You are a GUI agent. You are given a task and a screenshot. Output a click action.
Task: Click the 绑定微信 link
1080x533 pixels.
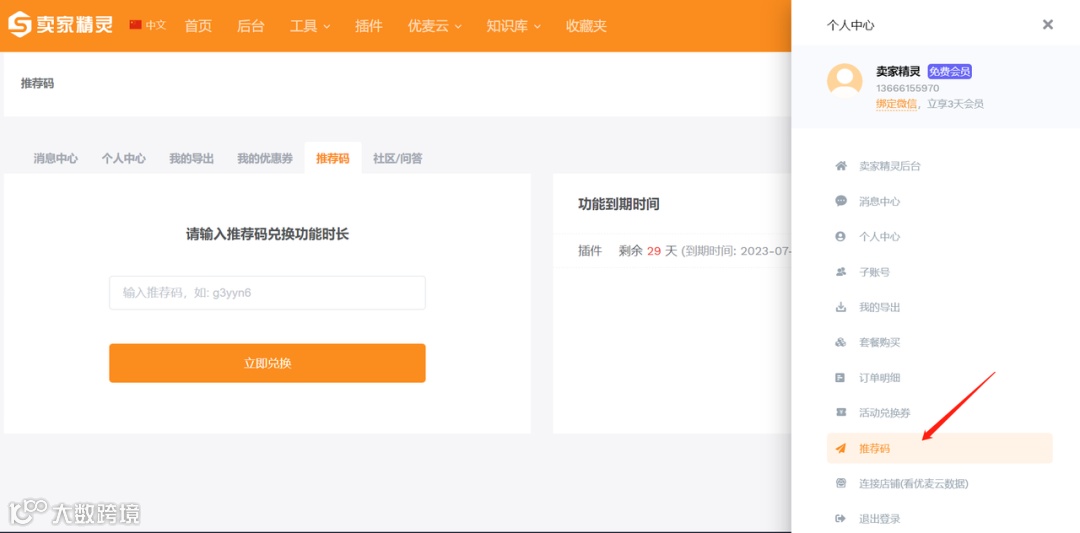click(x=896, y=104)
